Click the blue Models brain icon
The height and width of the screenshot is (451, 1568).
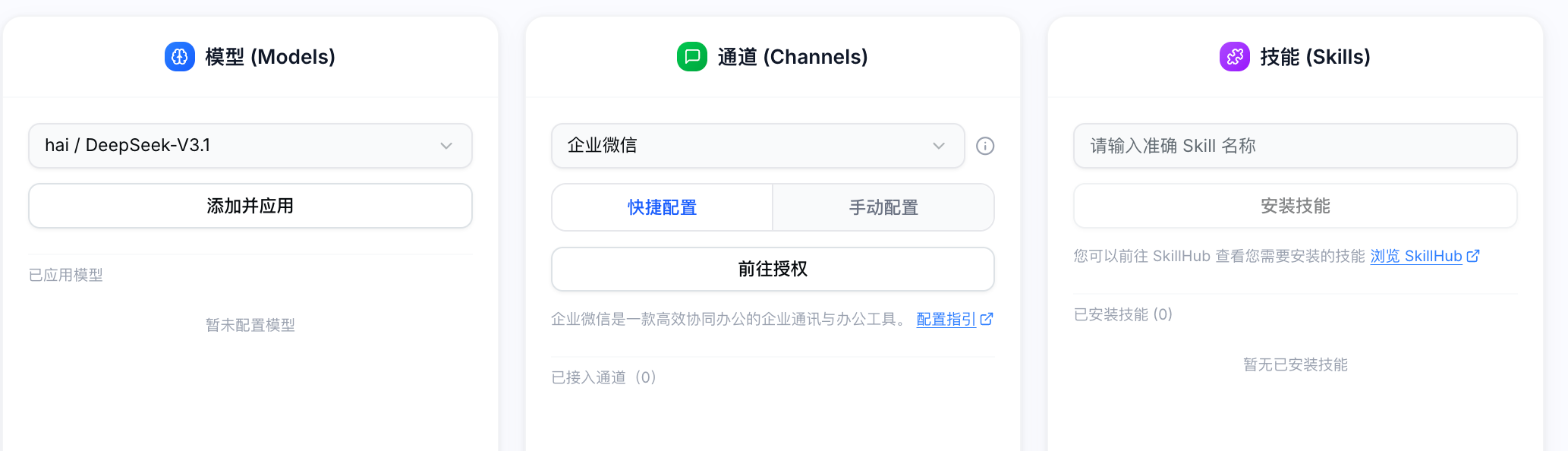click(x=180, y=57)
